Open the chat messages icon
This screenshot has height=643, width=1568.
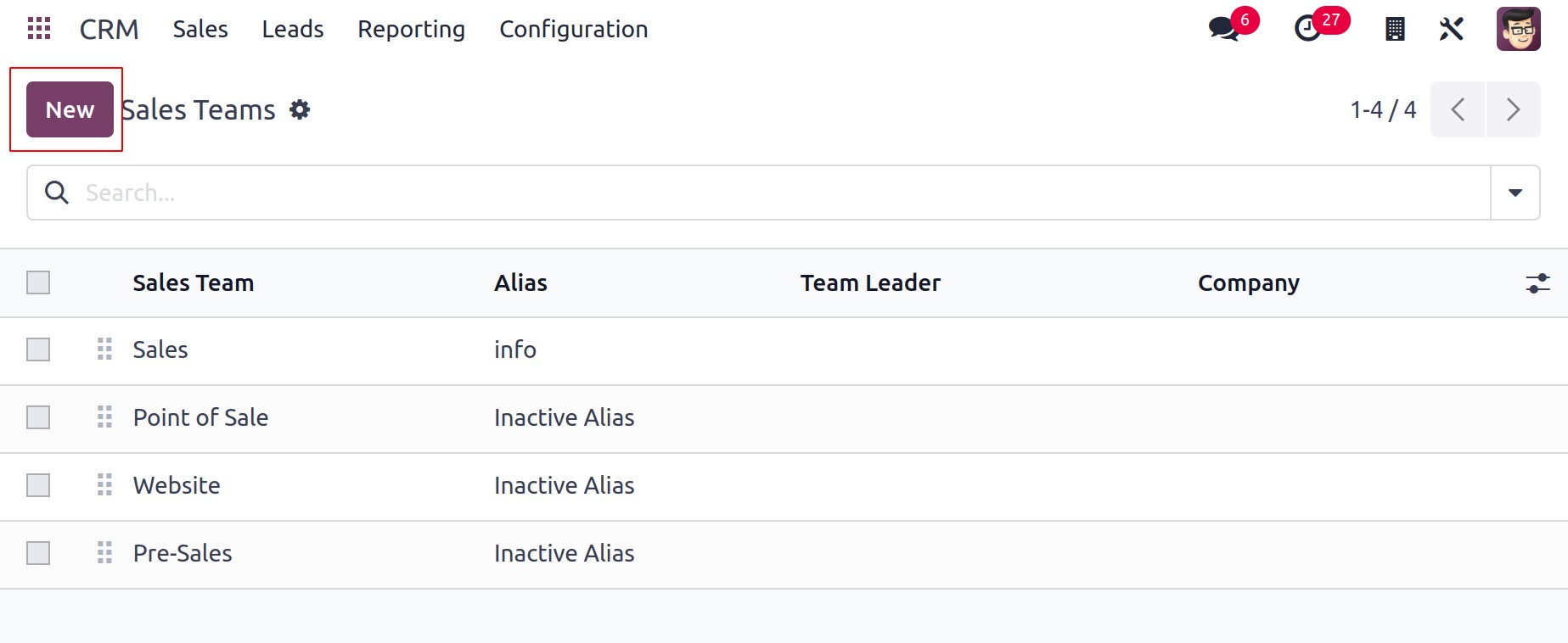tap(1223, 29)
